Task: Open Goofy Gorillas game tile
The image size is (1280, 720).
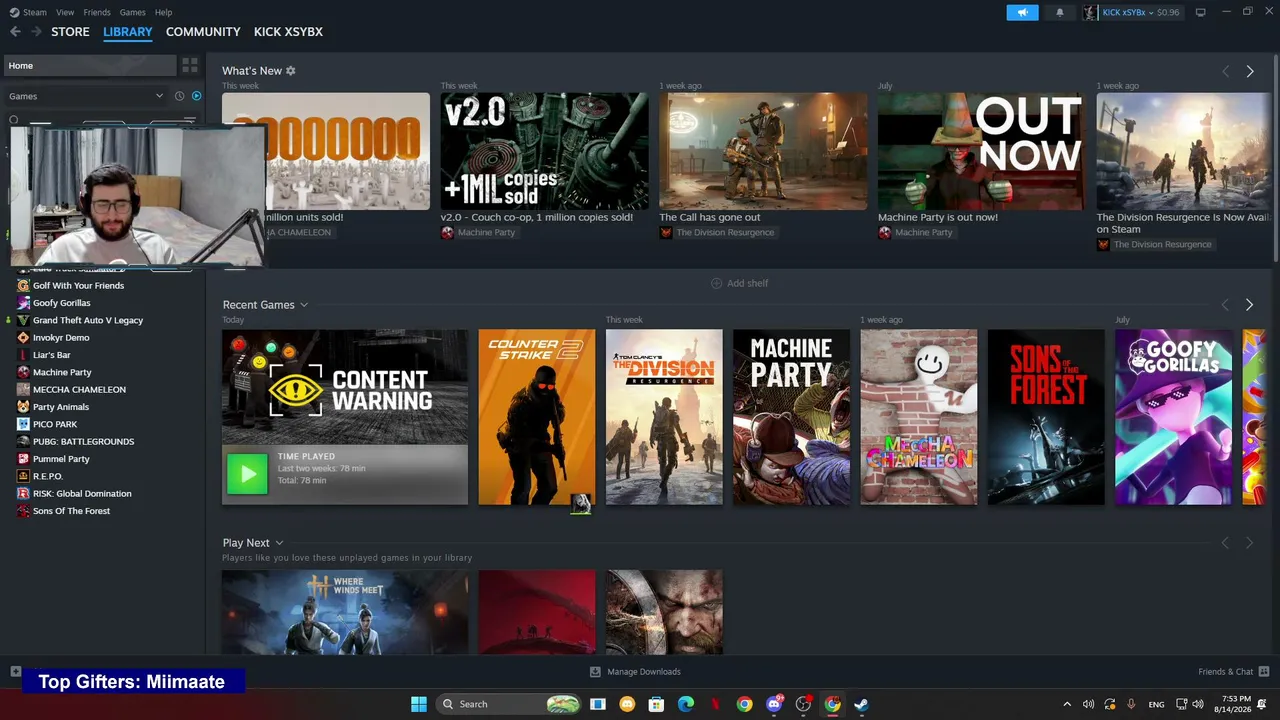Action: click(1174, 417)
